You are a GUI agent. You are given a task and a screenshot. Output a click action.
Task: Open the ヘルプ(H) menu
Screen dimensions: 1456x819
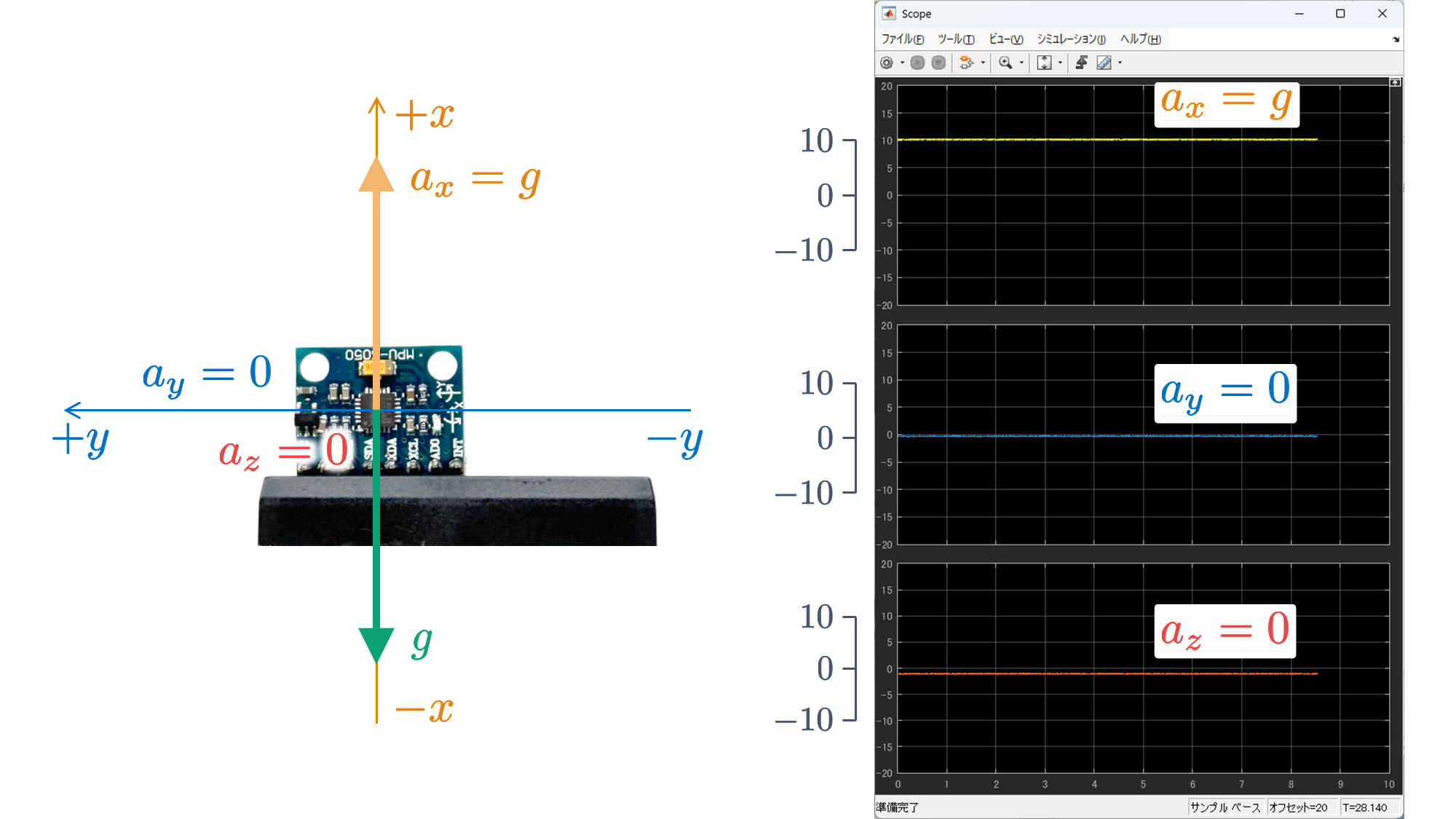1140,39
